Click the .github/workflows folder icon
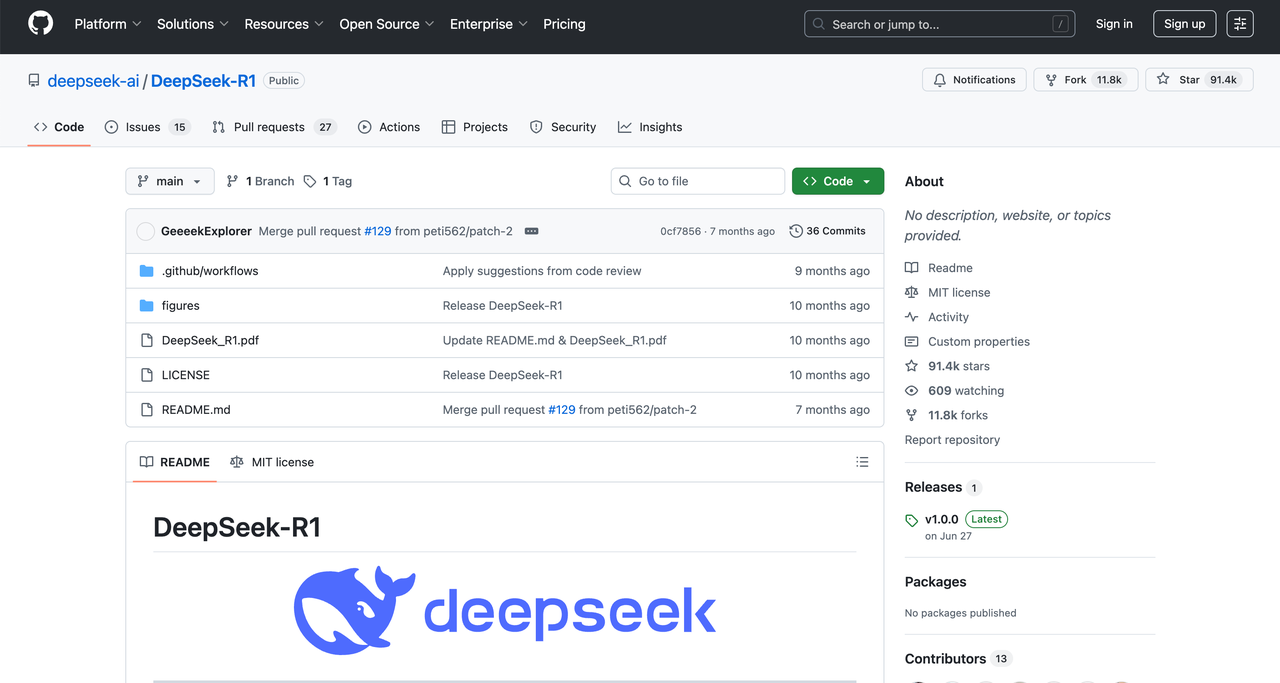 tap(147, 271)
